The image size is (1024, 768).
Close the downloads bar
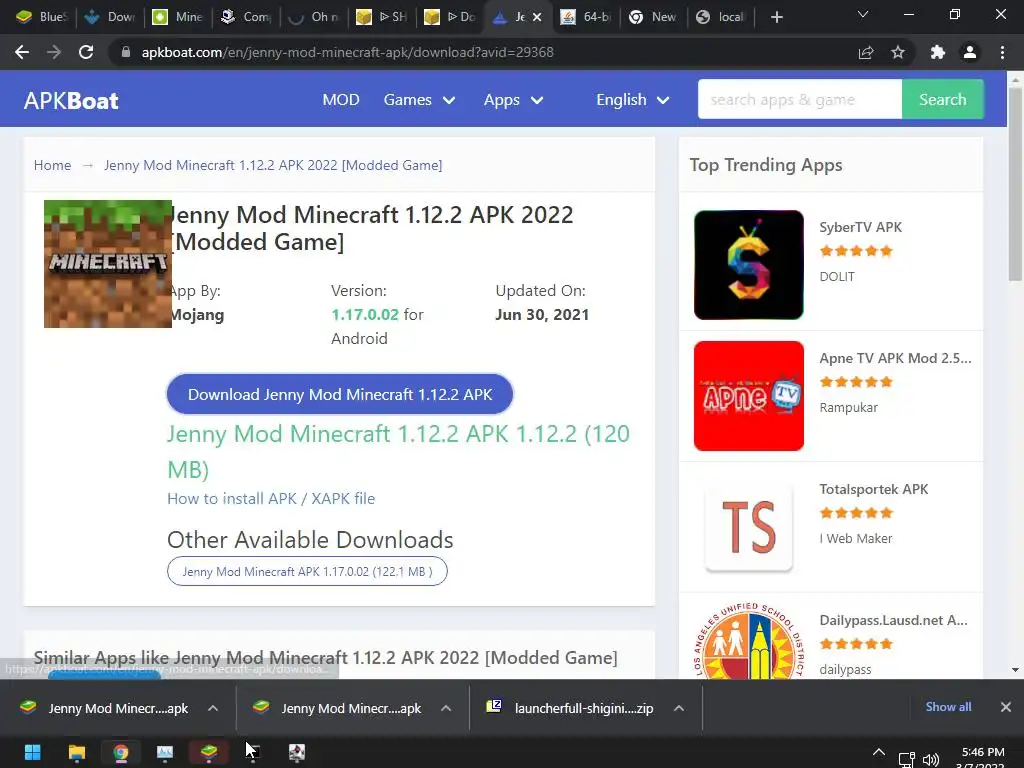tap(1006, 707)
